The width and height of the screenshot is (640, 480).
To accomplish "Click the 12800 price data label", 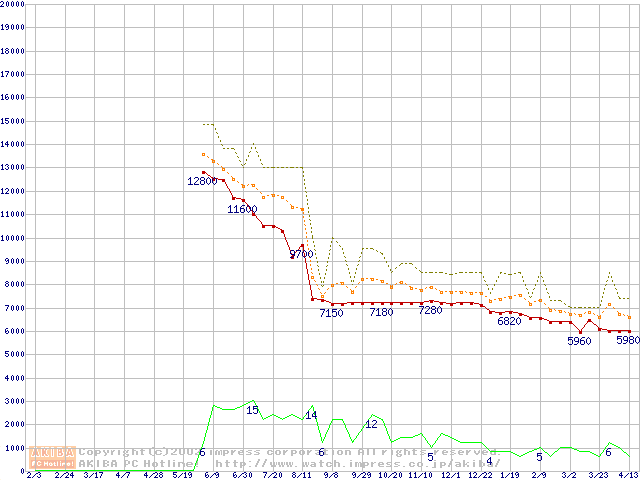I will pos(202,181).
